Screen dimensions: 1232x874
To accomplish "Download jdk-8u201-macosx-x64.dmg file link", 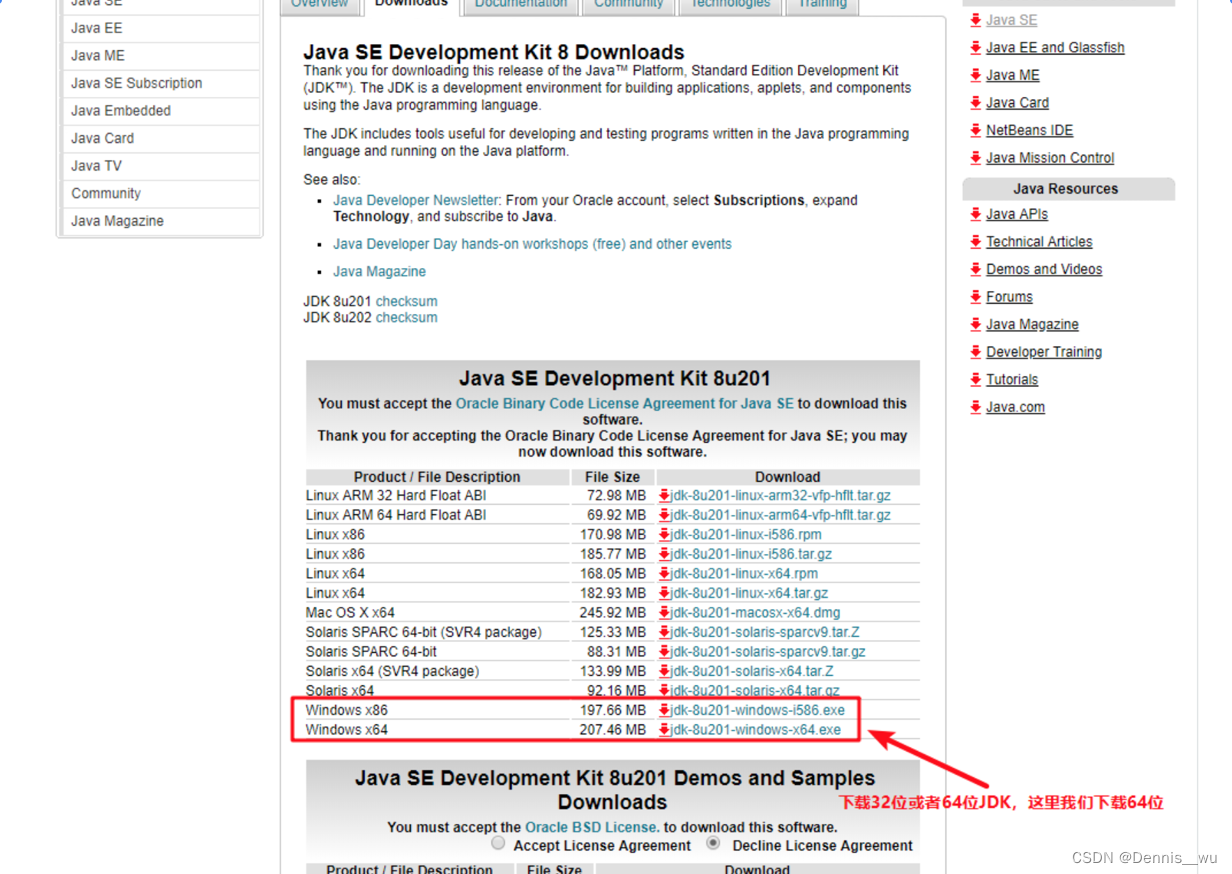I will pyautogui.click(x=756, y=612).
